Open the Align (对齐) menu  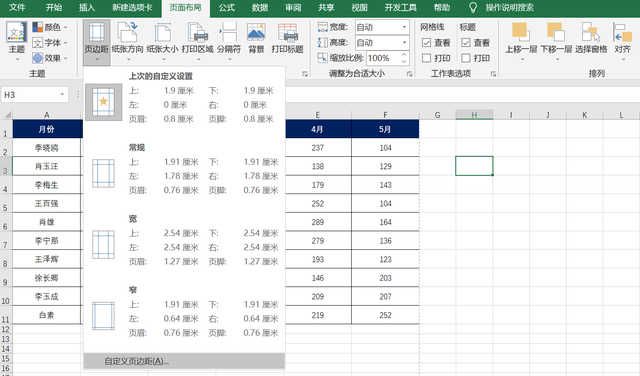pos(622,42)
